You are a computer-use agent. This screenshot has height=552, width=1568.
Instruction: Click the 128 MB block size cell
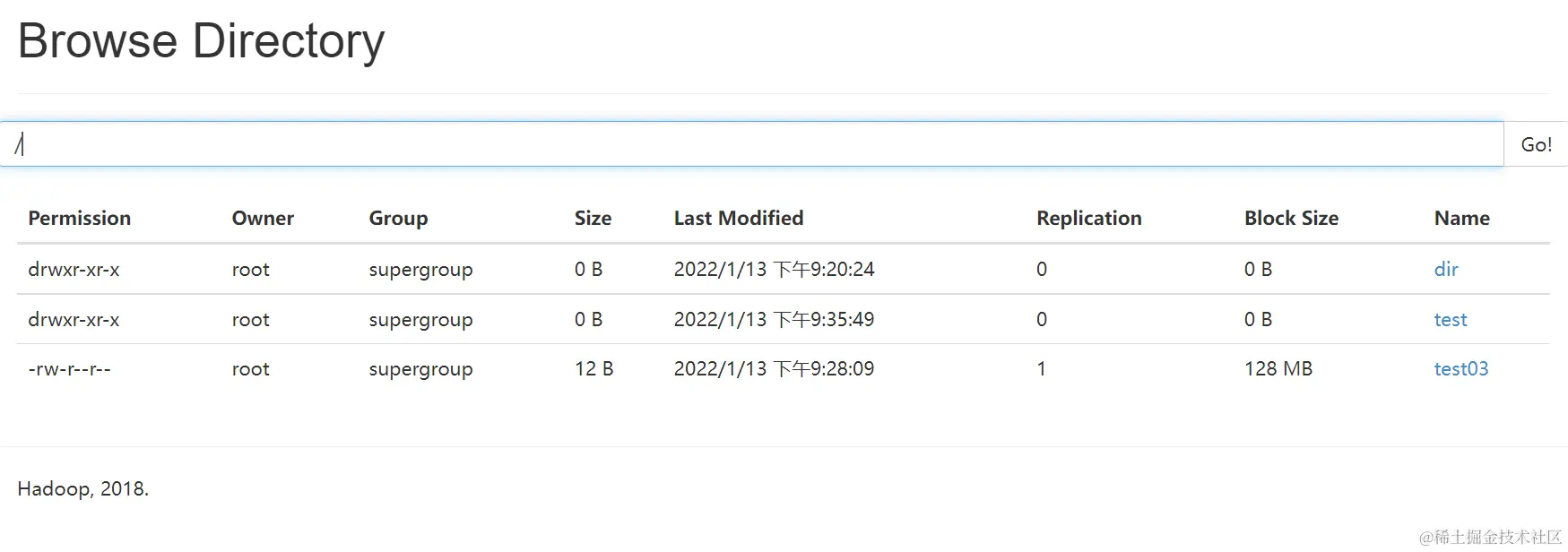1278,368
